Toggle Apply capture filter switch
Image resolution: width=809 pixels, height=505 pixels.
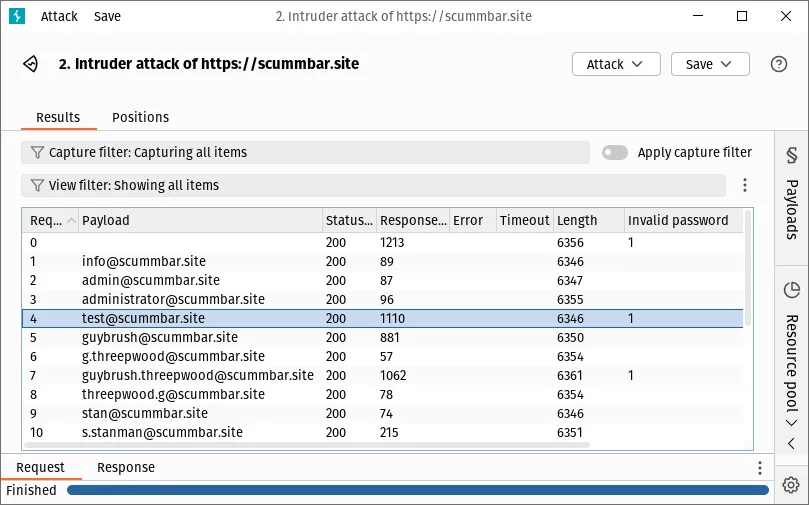[x=614, y=153]
